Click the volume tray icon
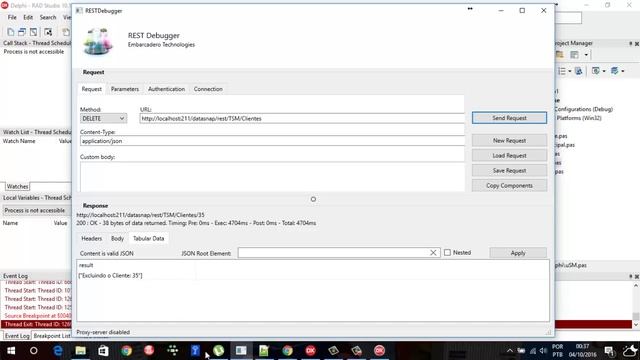Image resolution: width=640 pixels, height=360 pixels. (543, 351)
